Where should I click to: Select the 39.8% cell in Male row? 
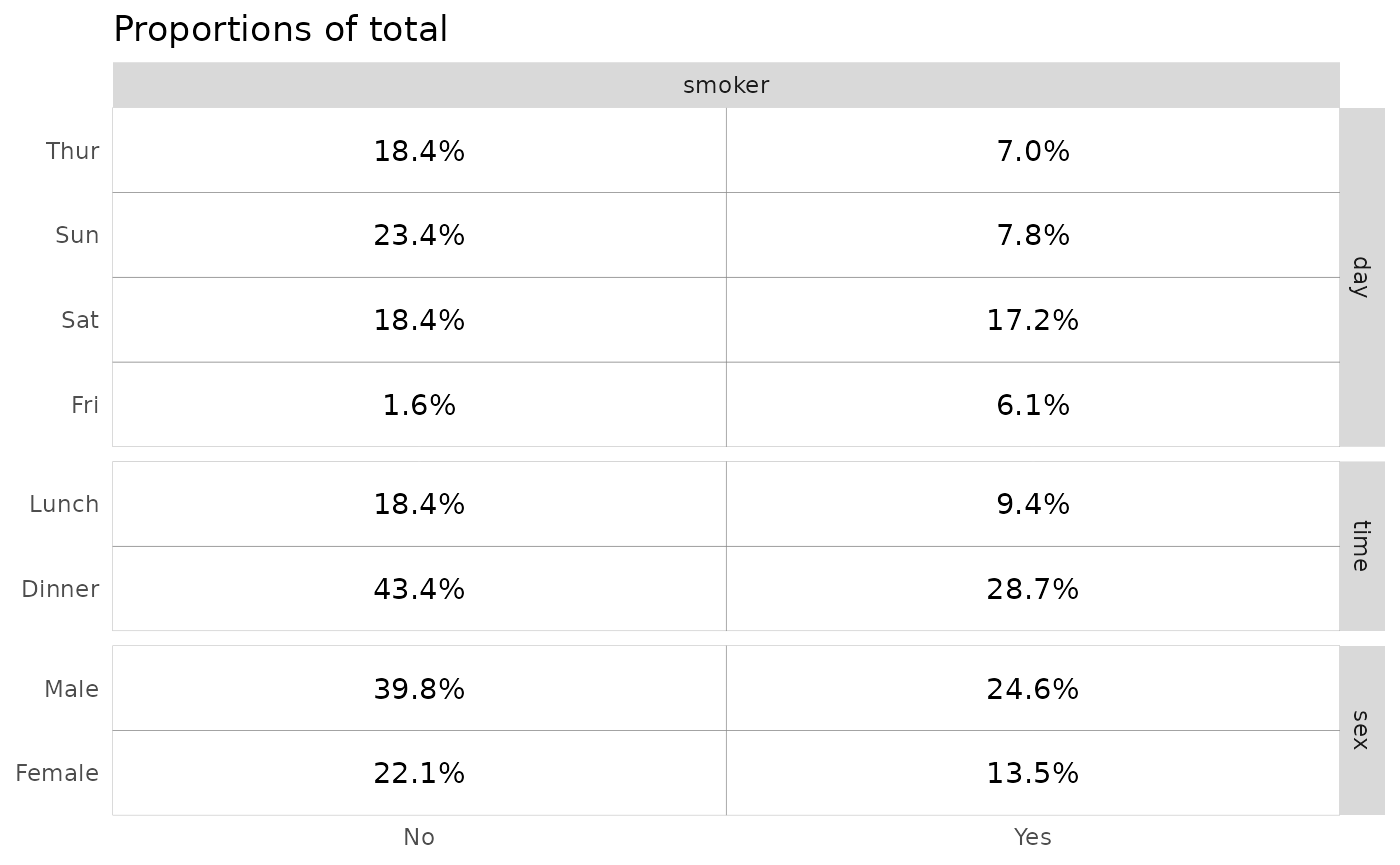pos(419,689)
